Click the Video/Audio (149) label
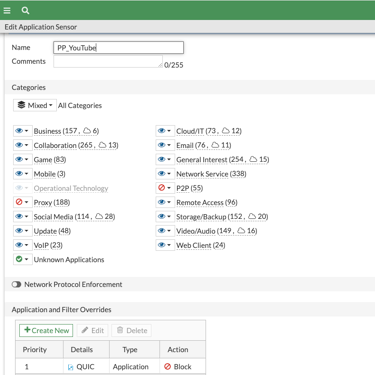Screen dimensions: 375x375 tap(217, 231)
